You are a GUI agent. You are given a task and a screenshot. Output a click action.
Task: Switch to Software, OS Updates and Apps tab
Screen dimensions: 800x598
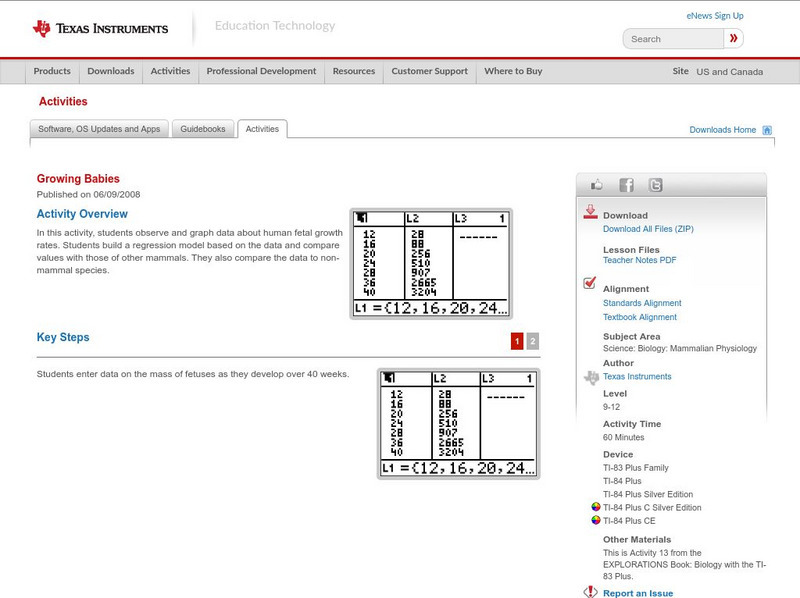tap(99, 129)
